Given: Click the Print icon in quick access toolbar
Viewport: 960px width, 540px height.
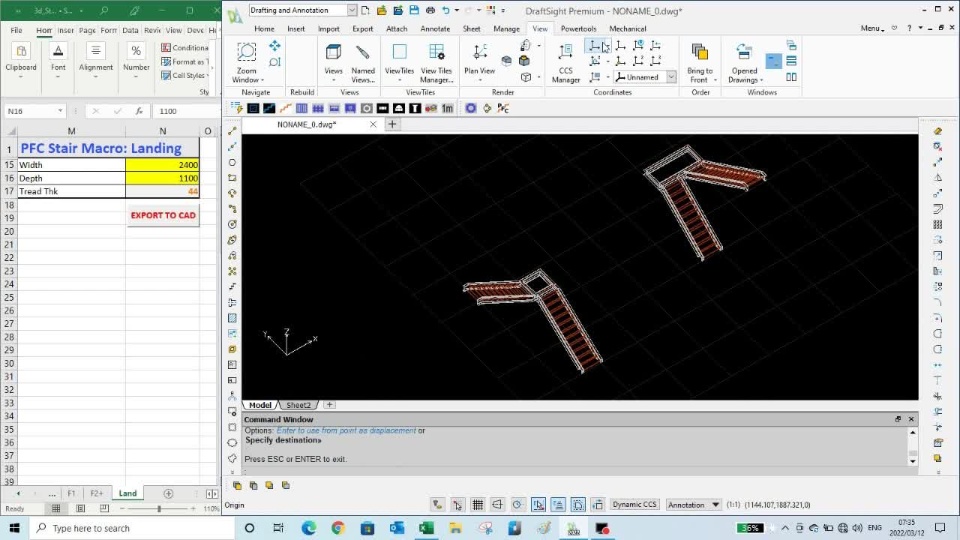Looking at the screenshot, I should (430, 10).
